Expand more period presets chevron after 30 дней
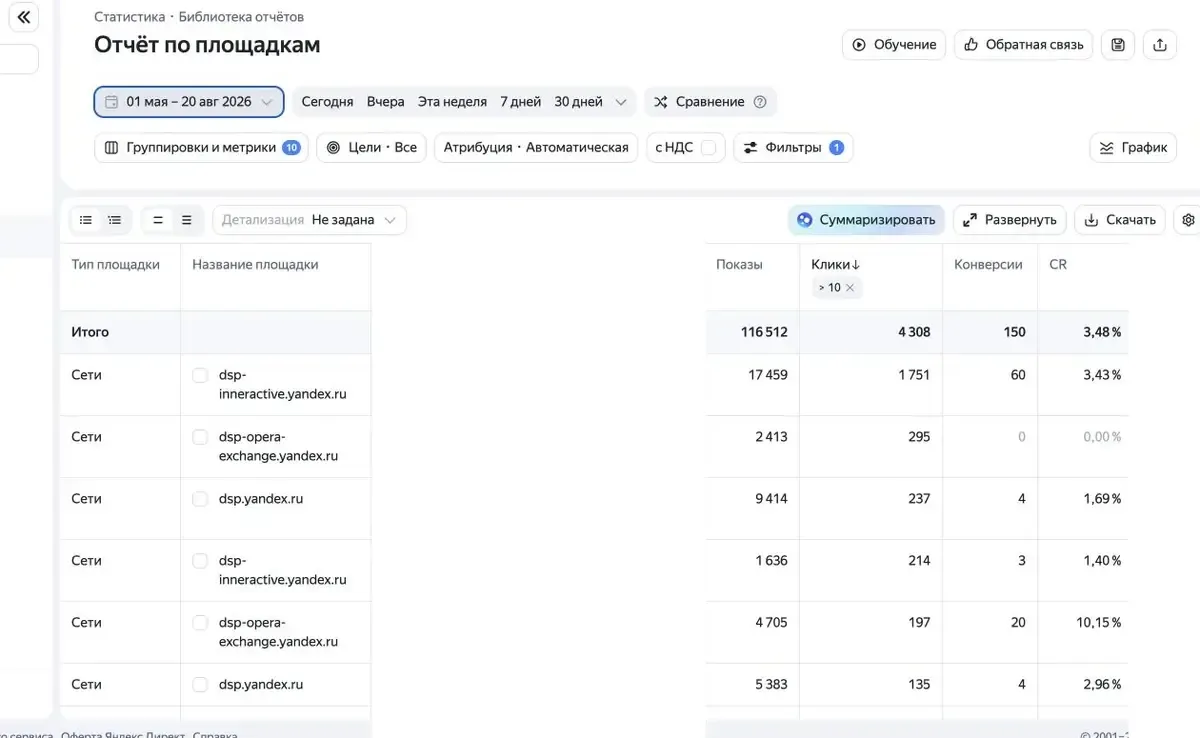 [x=621, y=102]
